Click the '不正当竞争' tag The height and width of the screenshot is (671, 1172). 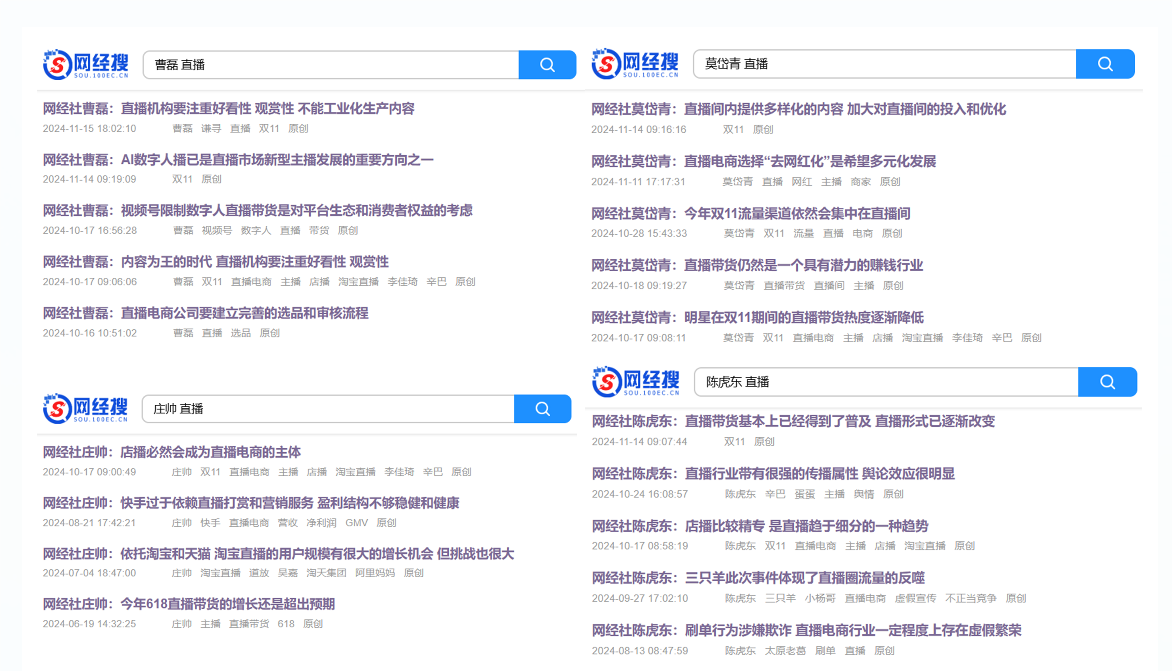point(970,599)
